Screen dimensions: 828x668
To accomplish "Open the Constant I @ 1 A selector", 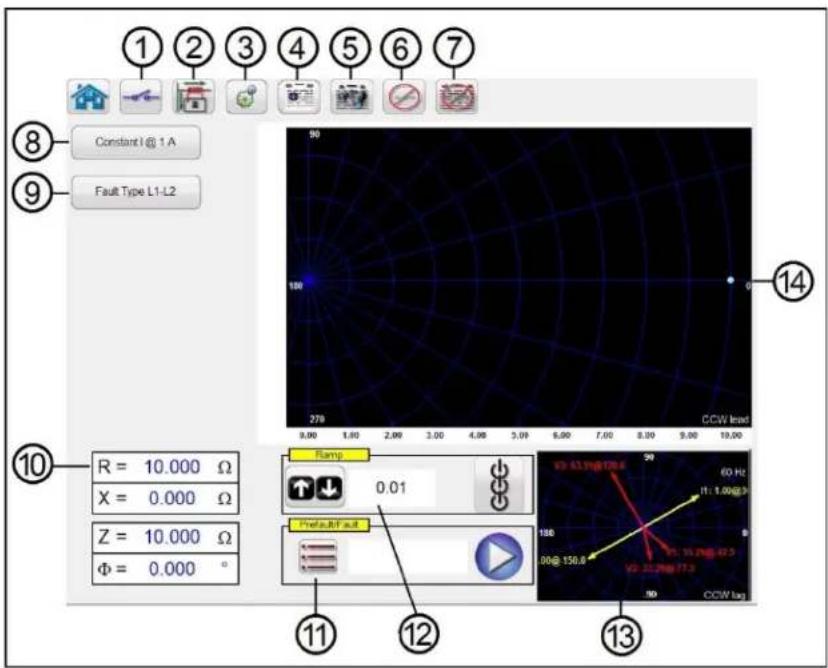I will (x=136, y=142).
